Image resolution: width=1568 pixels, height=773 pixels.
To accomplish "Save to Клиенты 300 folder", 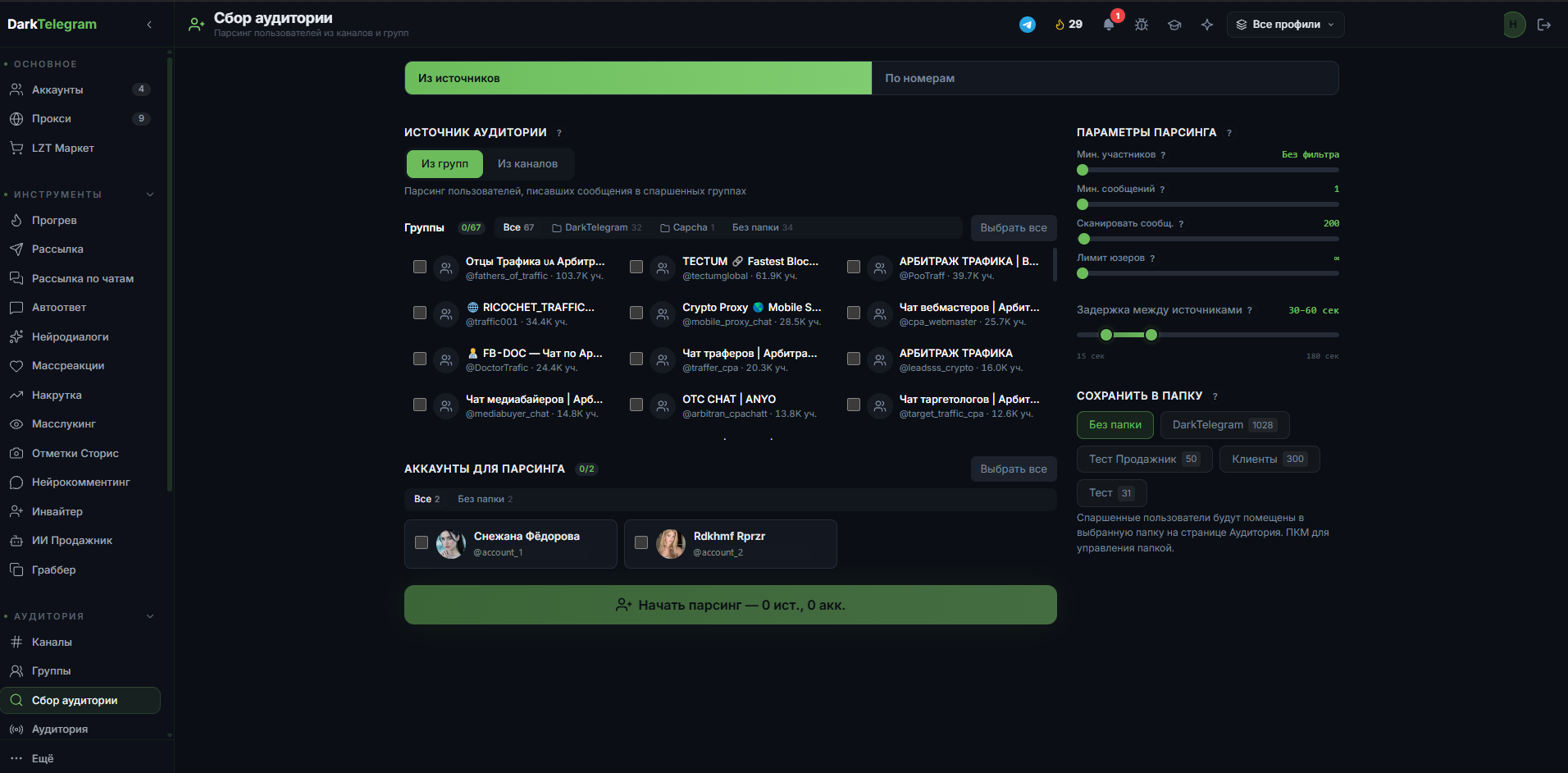I will click(x=1269, y=460).
